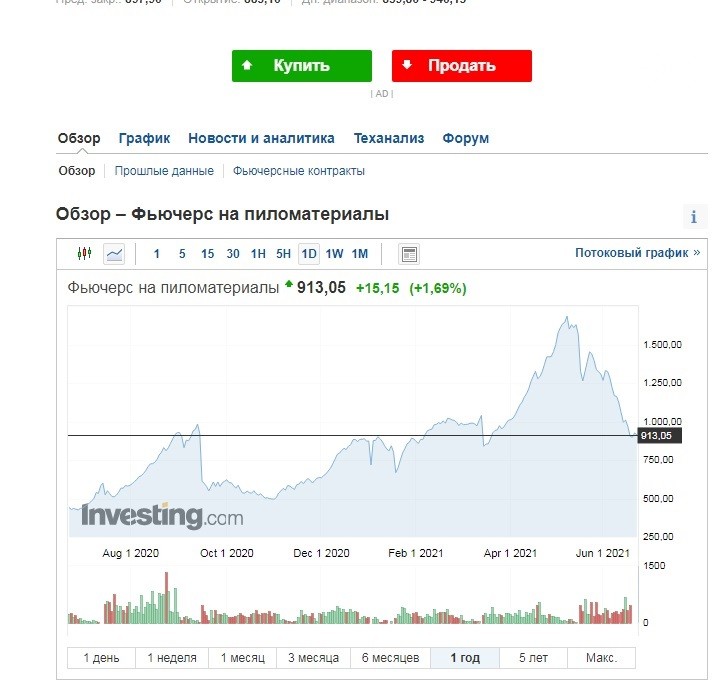Click the green Купить buy button
Viewport: 714px width, 694px height.
(302, 66)
